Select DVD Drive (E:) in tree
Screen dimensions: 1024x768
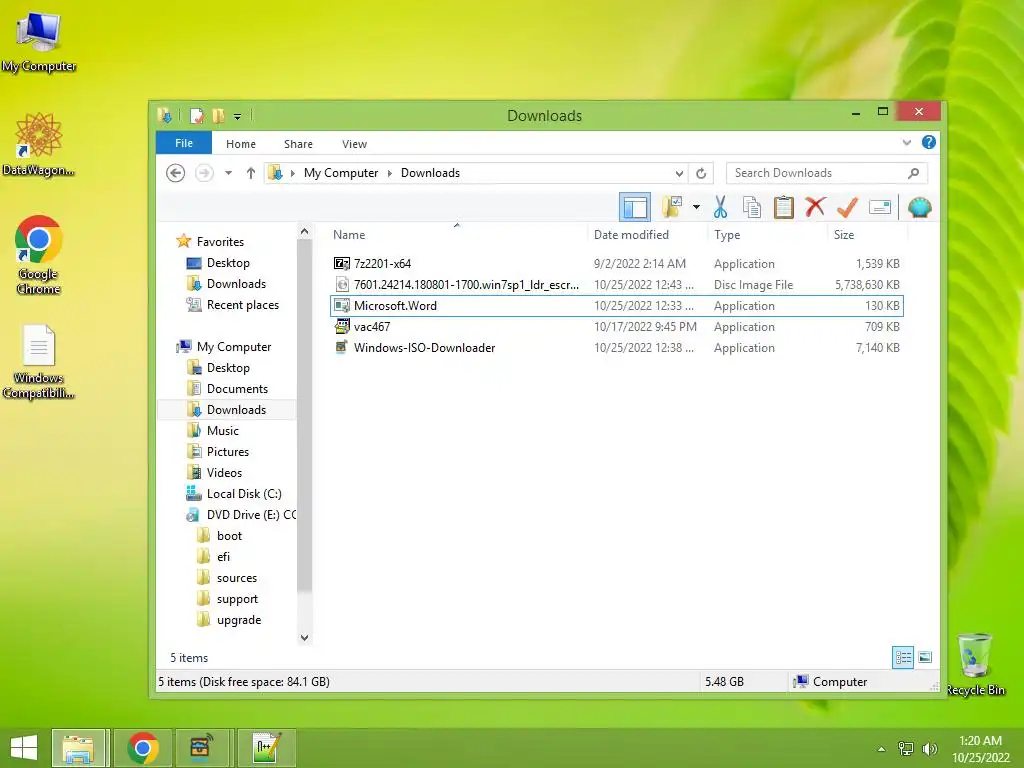tap(251, 515)
